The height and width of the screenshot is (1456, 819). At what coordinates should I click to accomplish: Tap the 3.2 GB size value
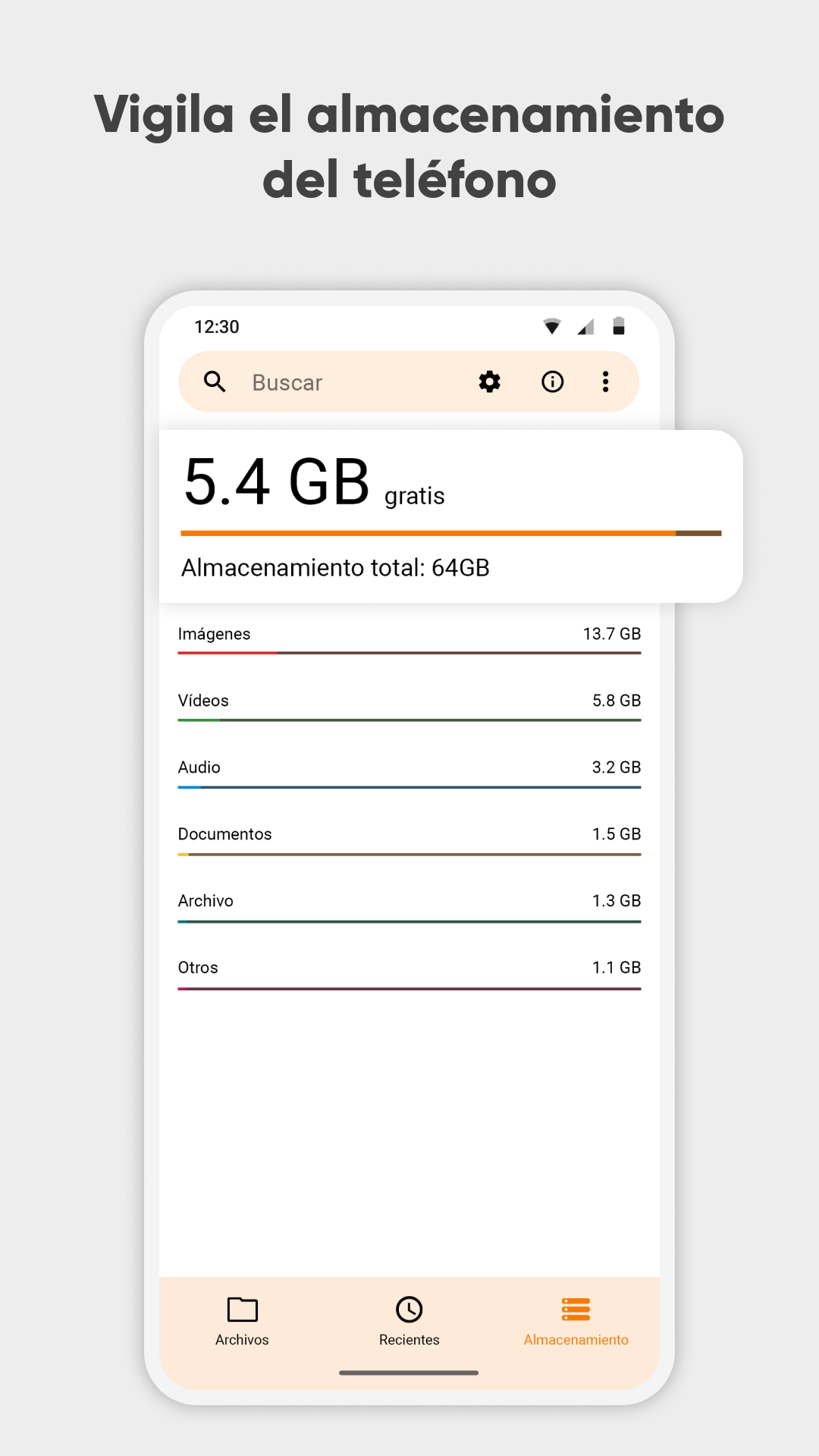[x=617, y=767]
